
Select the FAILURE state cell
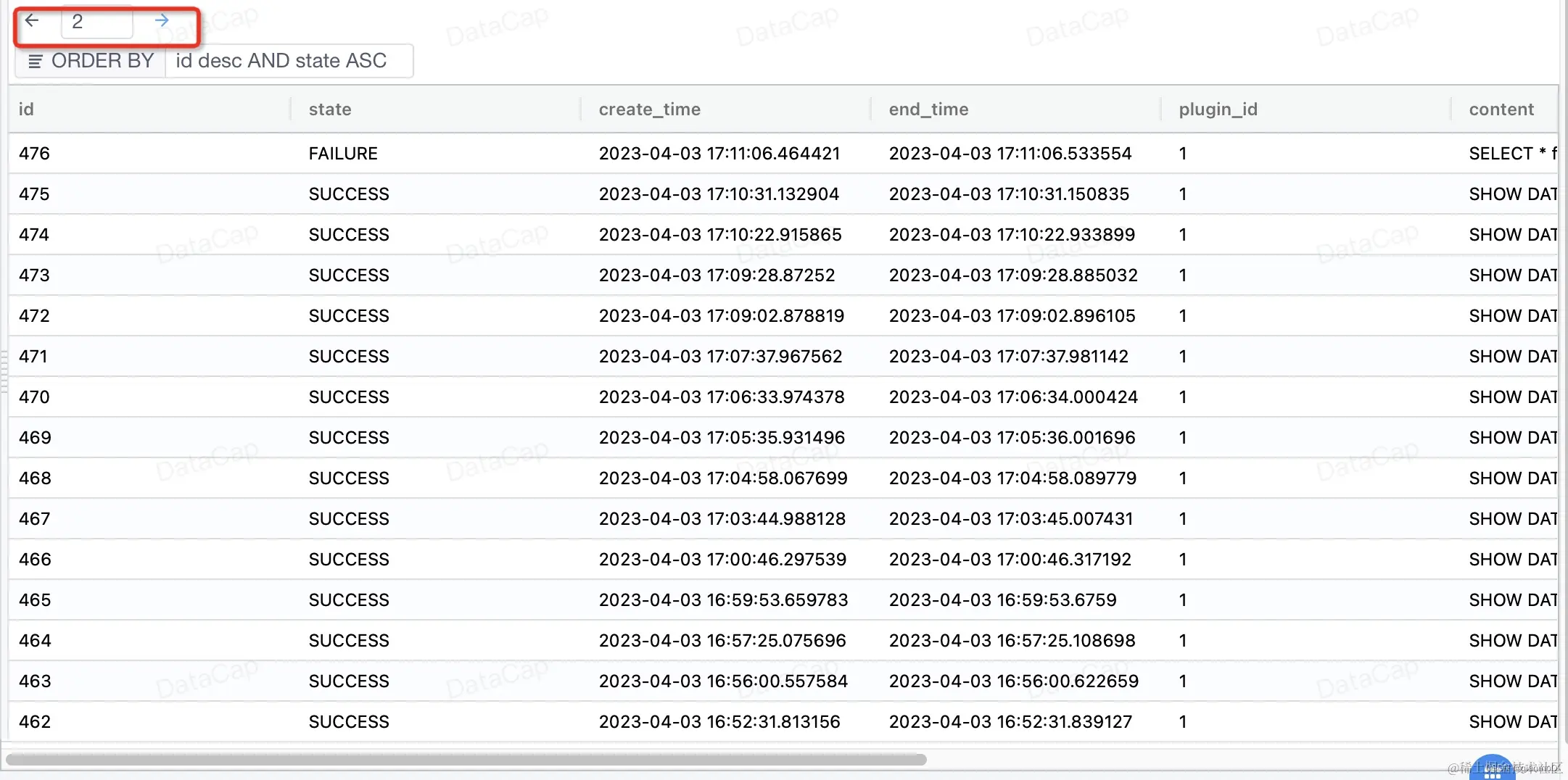coord(343,154)
